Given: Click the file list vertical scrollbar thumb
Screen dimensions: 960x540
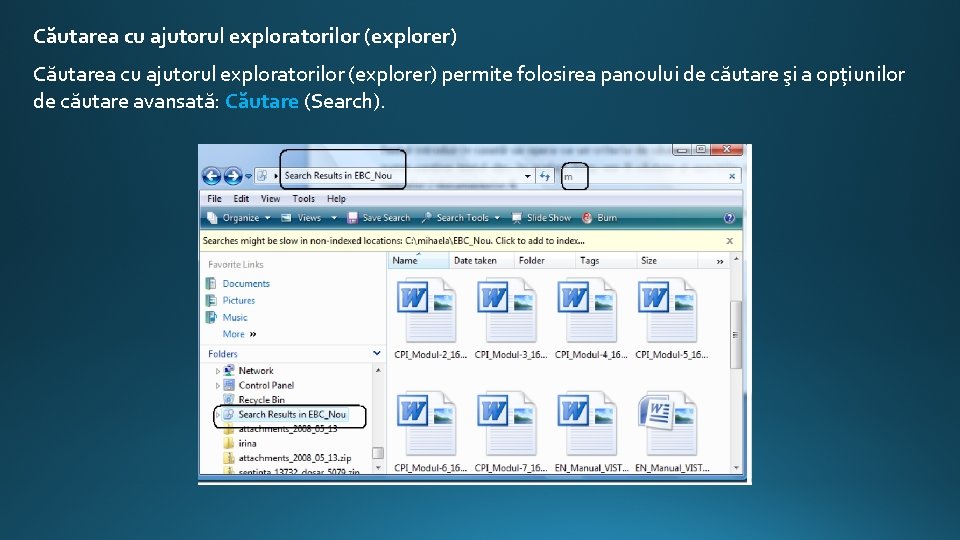Looking at the screenshot, I should coord(735,335).
